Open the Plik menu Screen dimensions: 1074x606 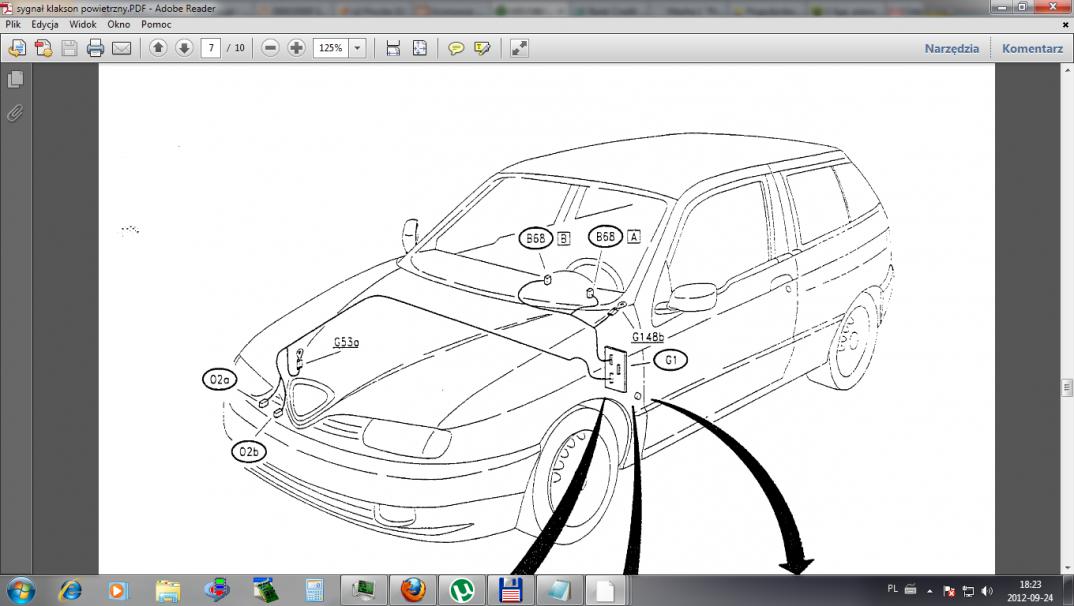click(14, 24)
